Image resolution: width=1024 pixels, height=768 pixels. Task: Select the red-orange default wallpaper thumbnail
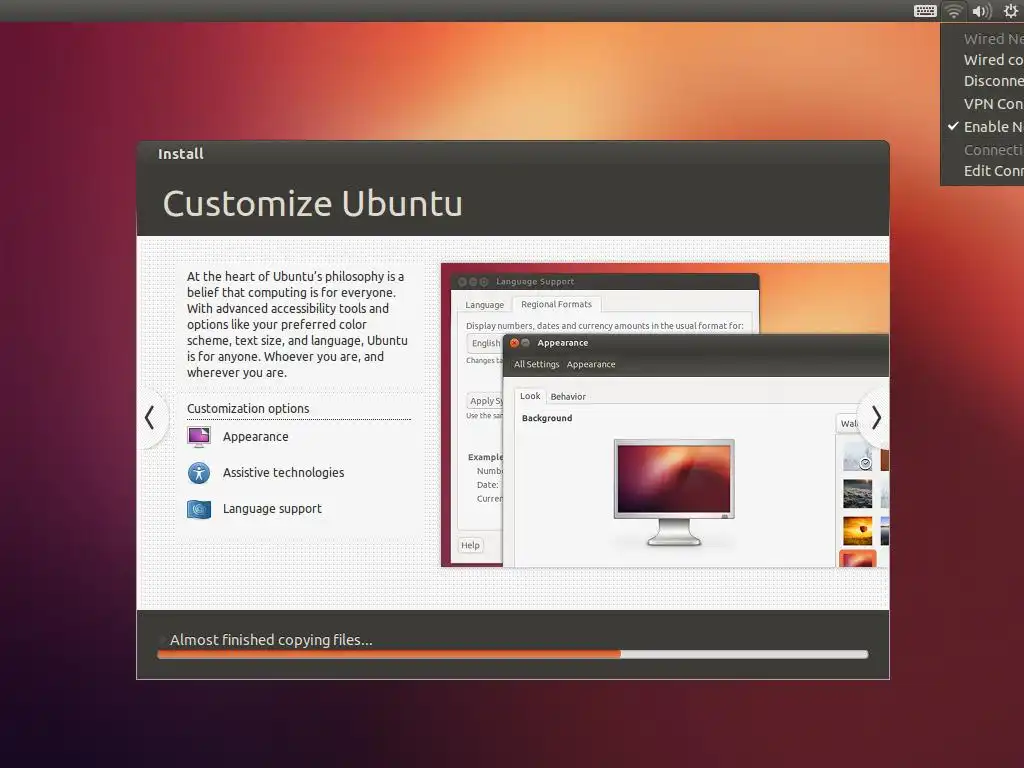(857, 559)
